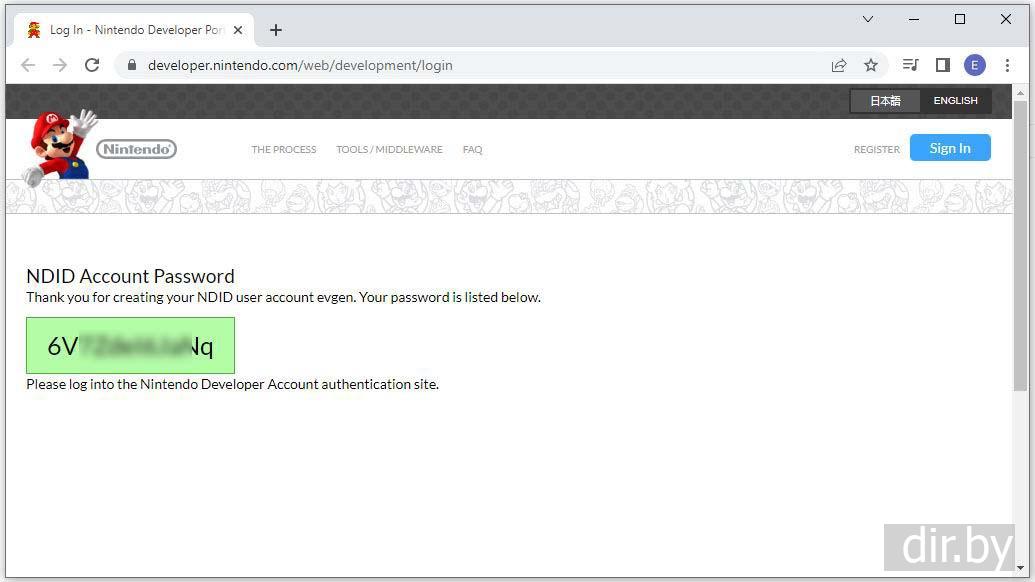Viewport: 1035px width, 582px height.
Task: Open a new tab with the plus button
Action: pyautogui.click(x=276, y=30)
